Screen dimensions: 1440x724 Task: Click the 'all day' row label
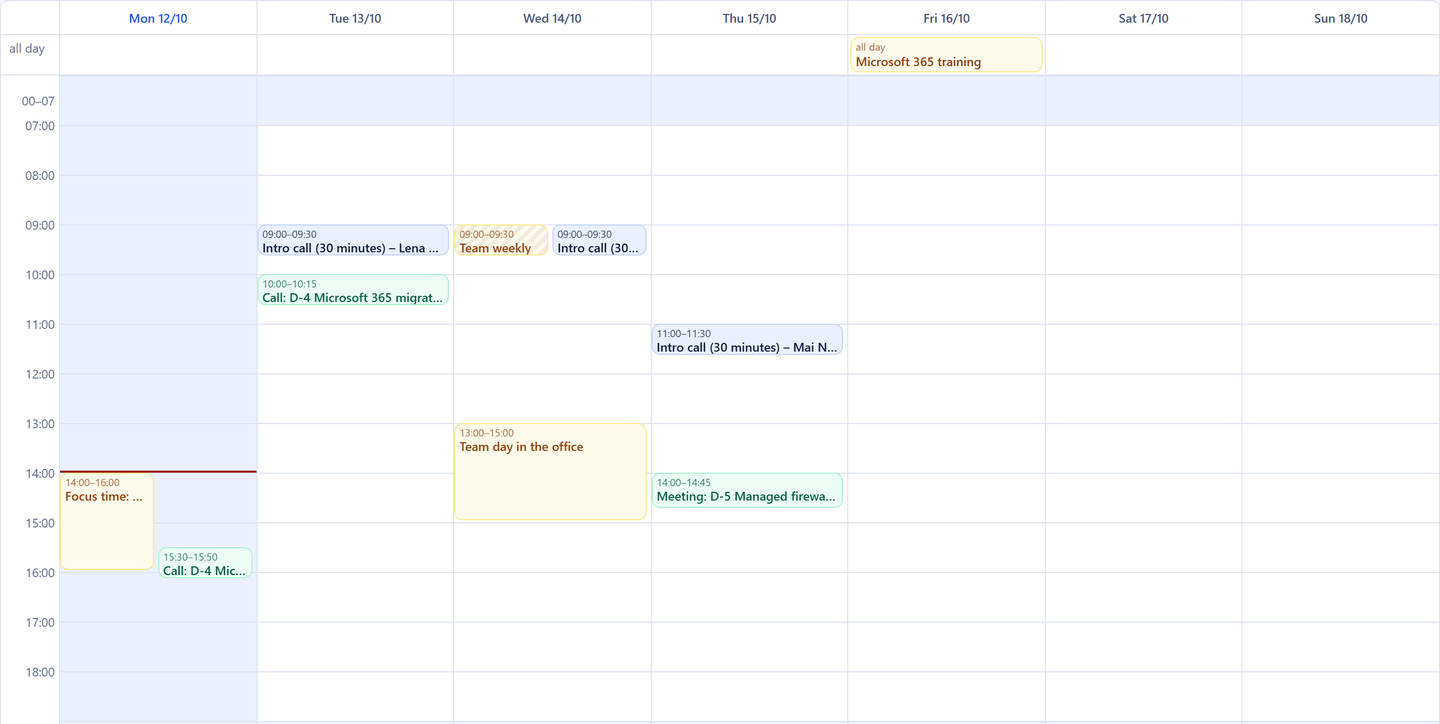(x=27, y=48)
